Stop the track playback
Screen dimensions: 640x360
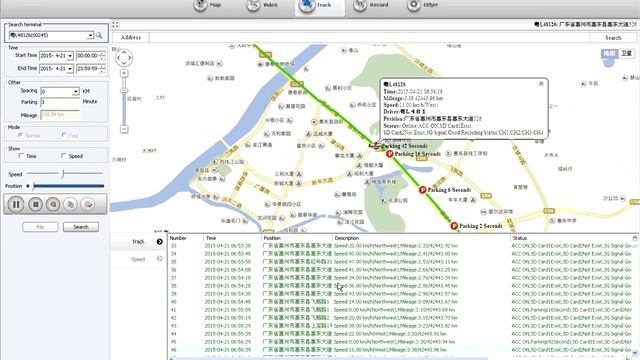pyautogui.click(x=36, y=204)
